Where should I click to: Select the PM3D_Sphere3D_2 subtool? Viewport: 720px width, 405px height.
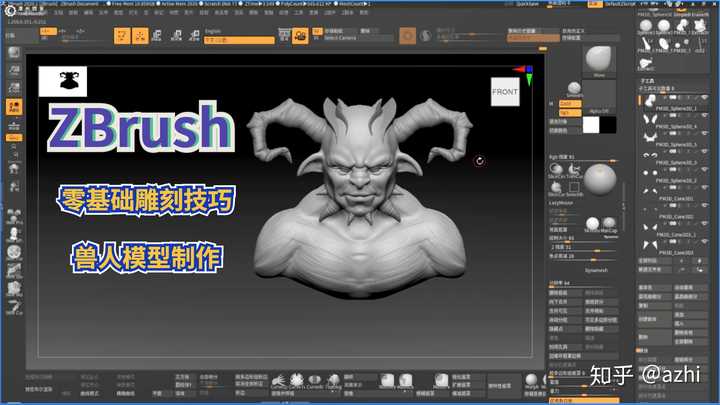[674, 175]
